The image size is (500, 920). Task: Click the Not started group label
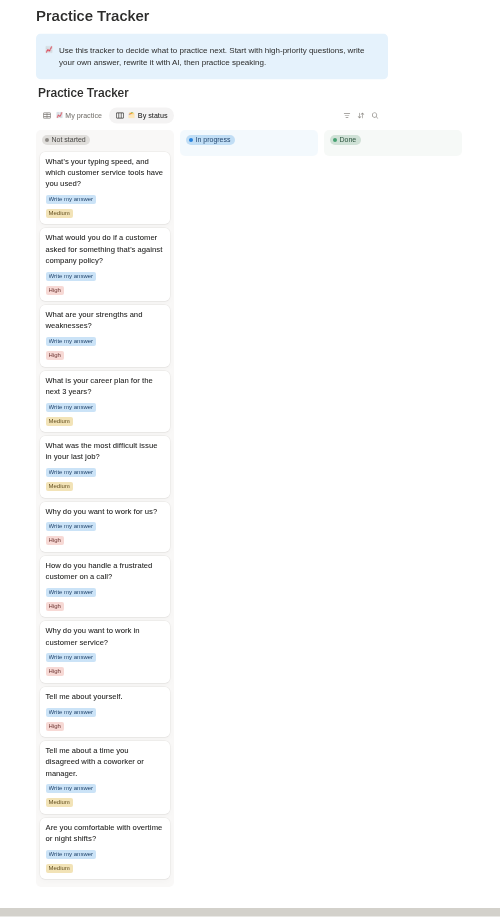click(66, 140)
